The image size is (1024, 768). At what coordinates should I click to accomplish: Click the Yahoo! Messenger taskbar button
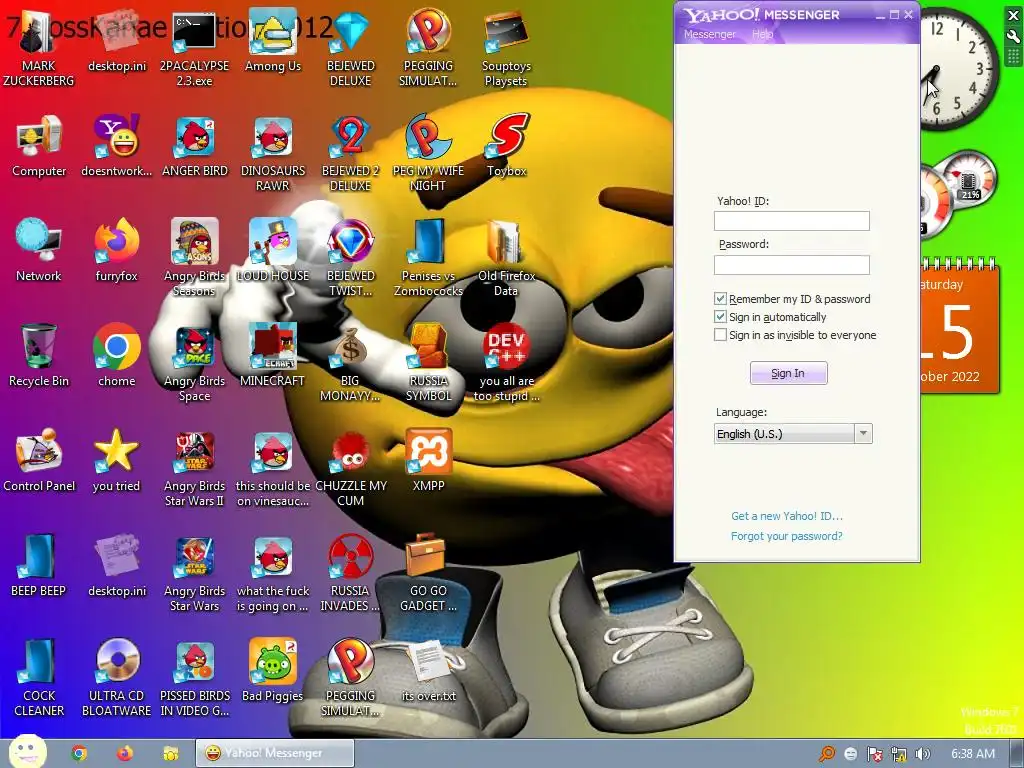(x=274, y=753)
